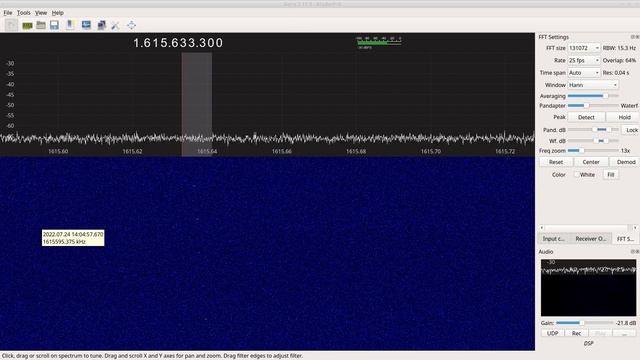This screenshot has width=640, height=360.
Task: Click the UDP audio streaming button
Action: click(552, 333)
